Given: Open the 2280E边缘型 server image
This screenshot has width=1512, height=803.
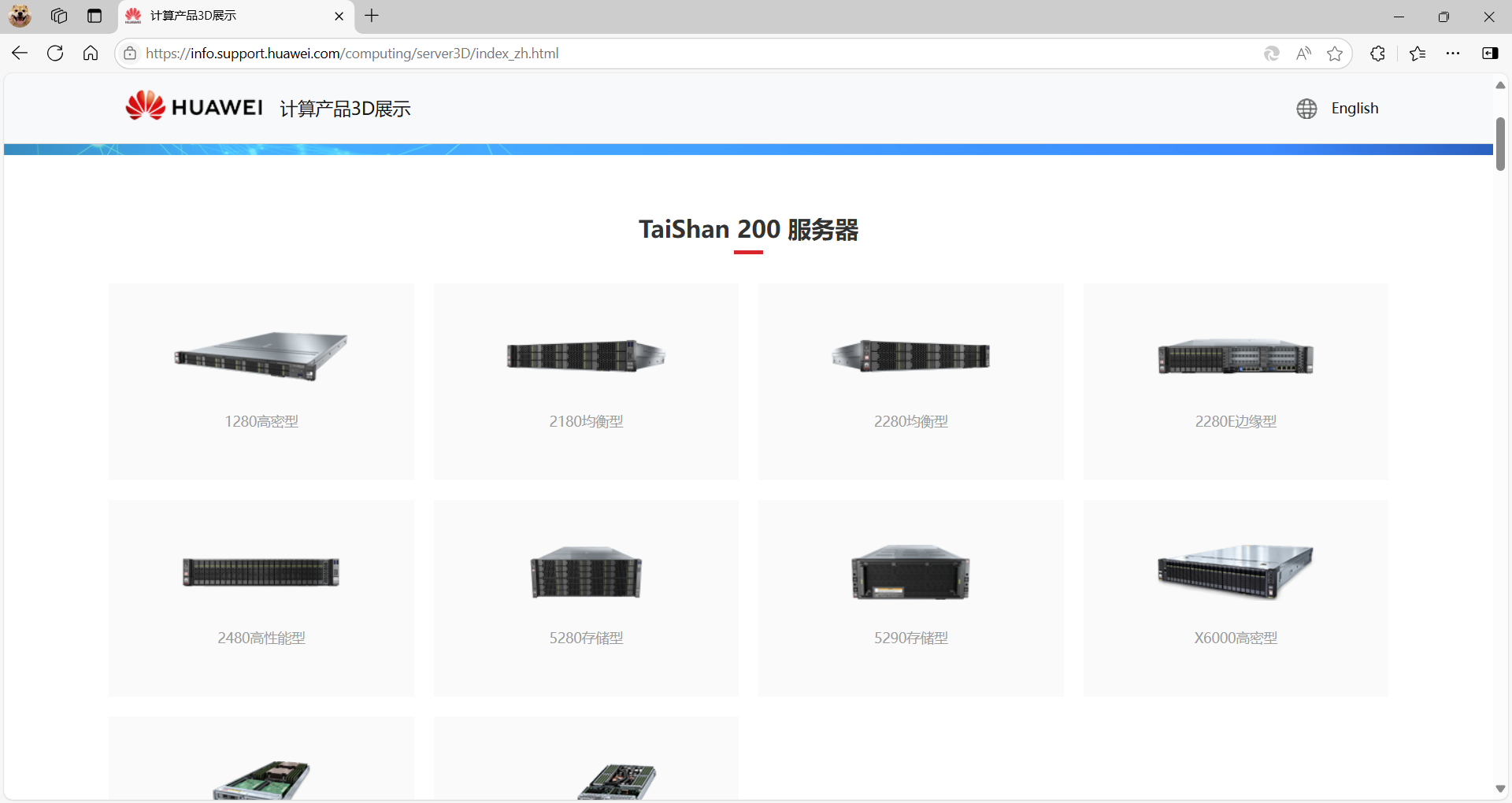Looking at the screenshot, I should coord(1236,357).
